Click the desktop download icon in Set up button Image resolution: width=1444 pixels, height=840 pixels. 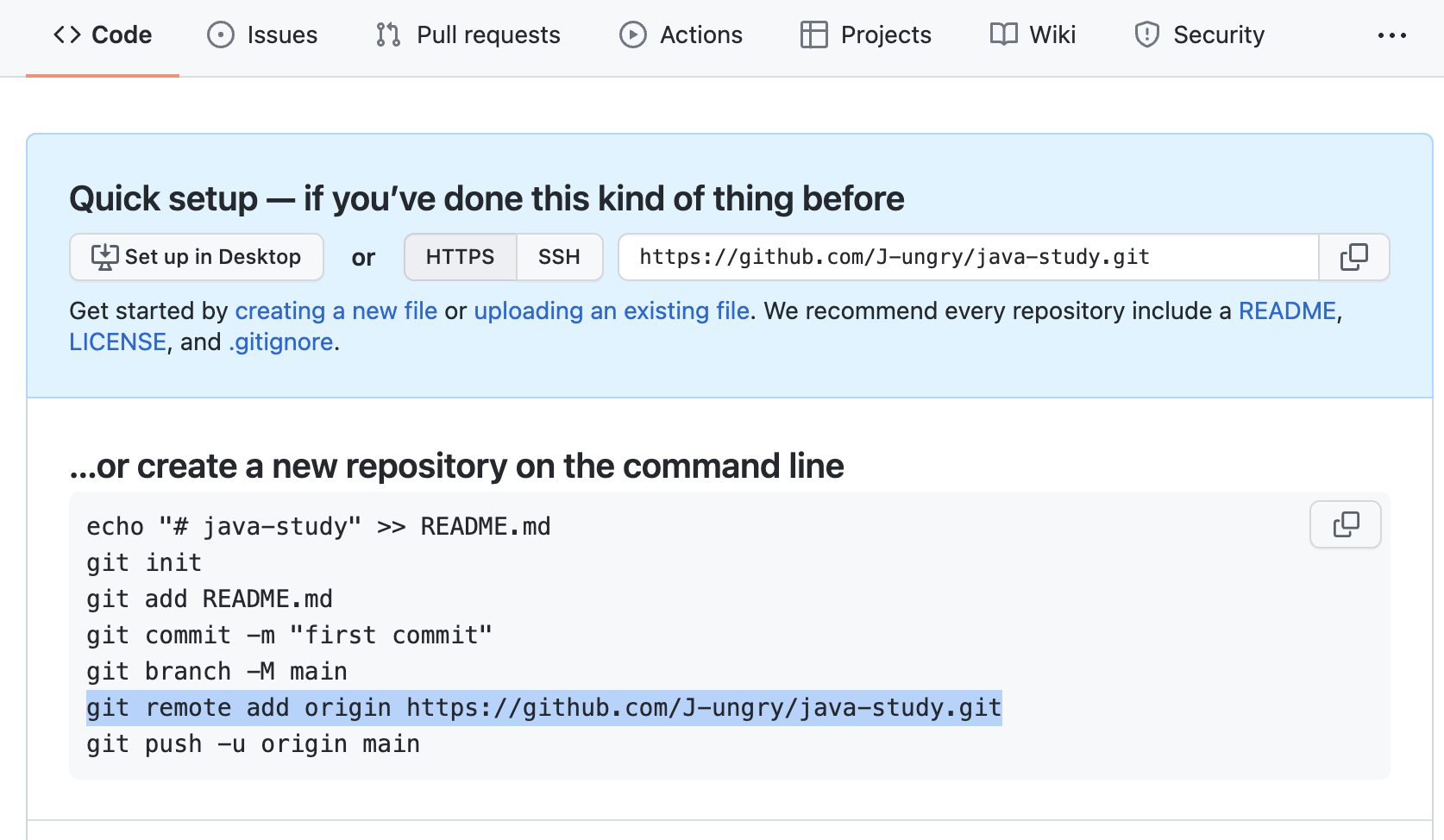pos(103,256)
